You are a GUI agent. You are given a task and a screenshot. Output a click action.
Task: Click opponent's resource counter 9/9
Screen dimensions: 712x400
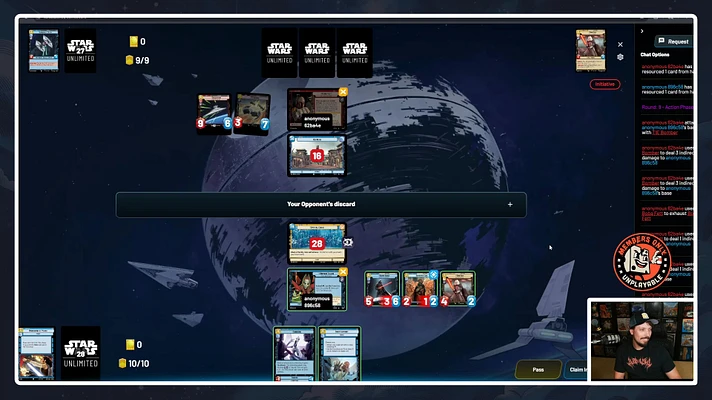(137, 60)
